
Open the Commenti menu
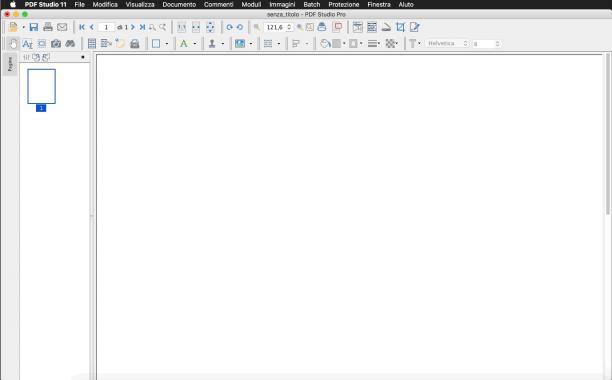(219, 5)
